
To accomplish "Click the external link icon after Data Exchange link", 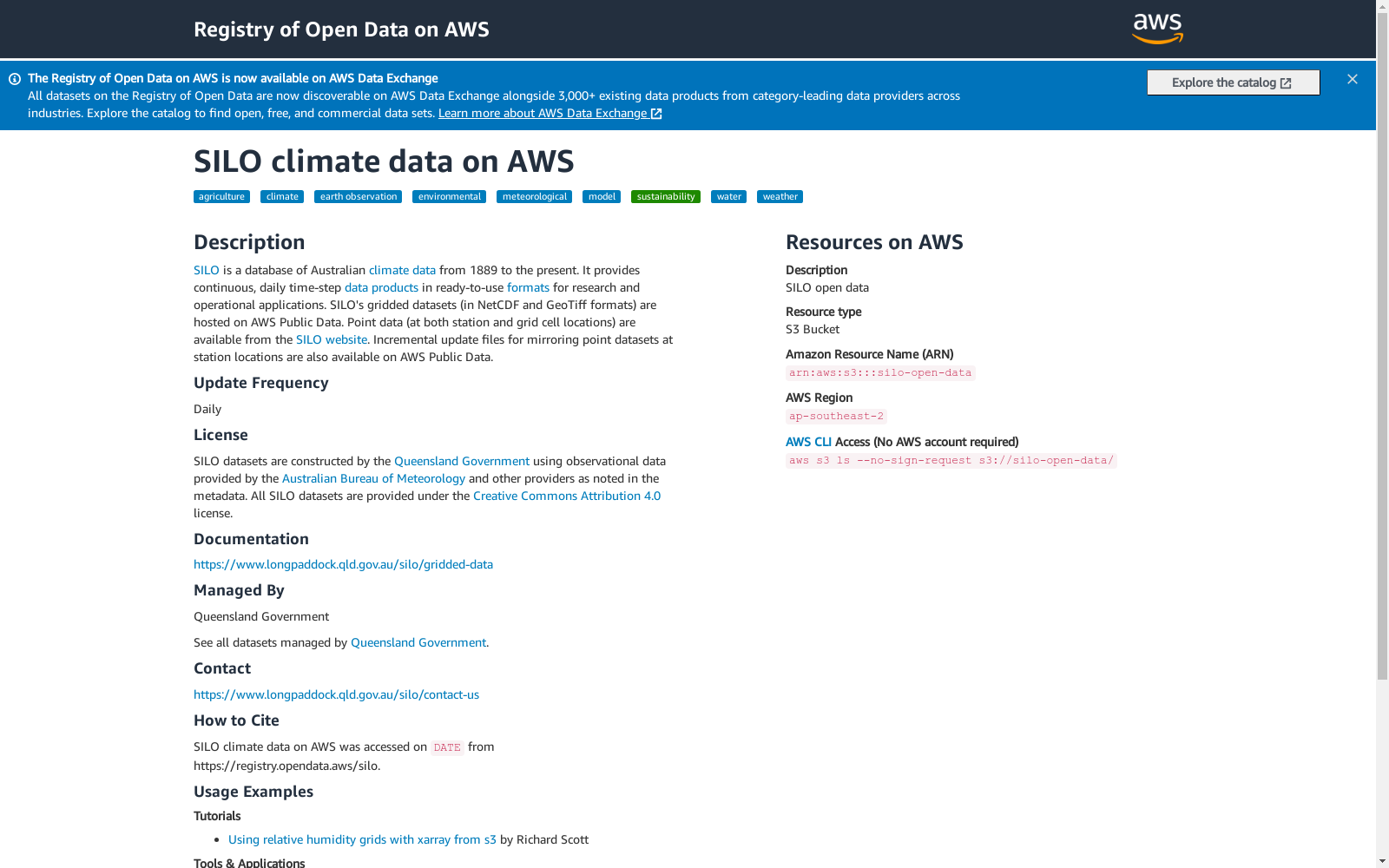I will 656,114.
